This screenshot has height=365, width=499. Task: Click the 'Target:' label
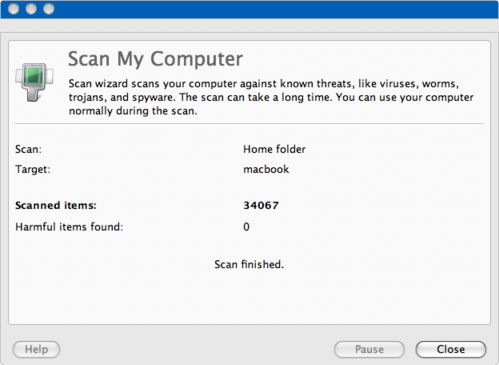33,169
